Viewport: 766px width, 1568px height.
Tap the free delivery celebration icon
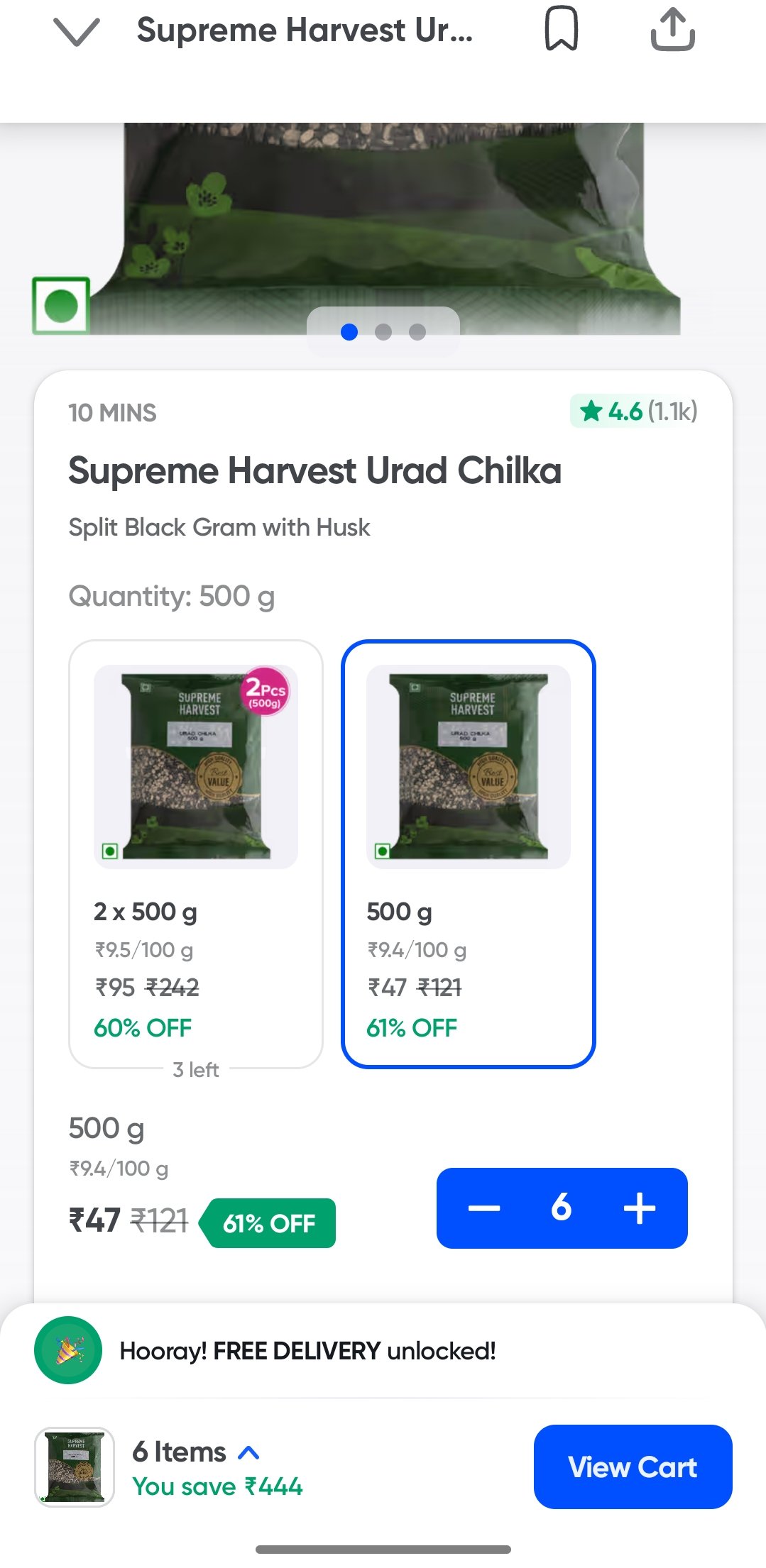point(68,1350)
